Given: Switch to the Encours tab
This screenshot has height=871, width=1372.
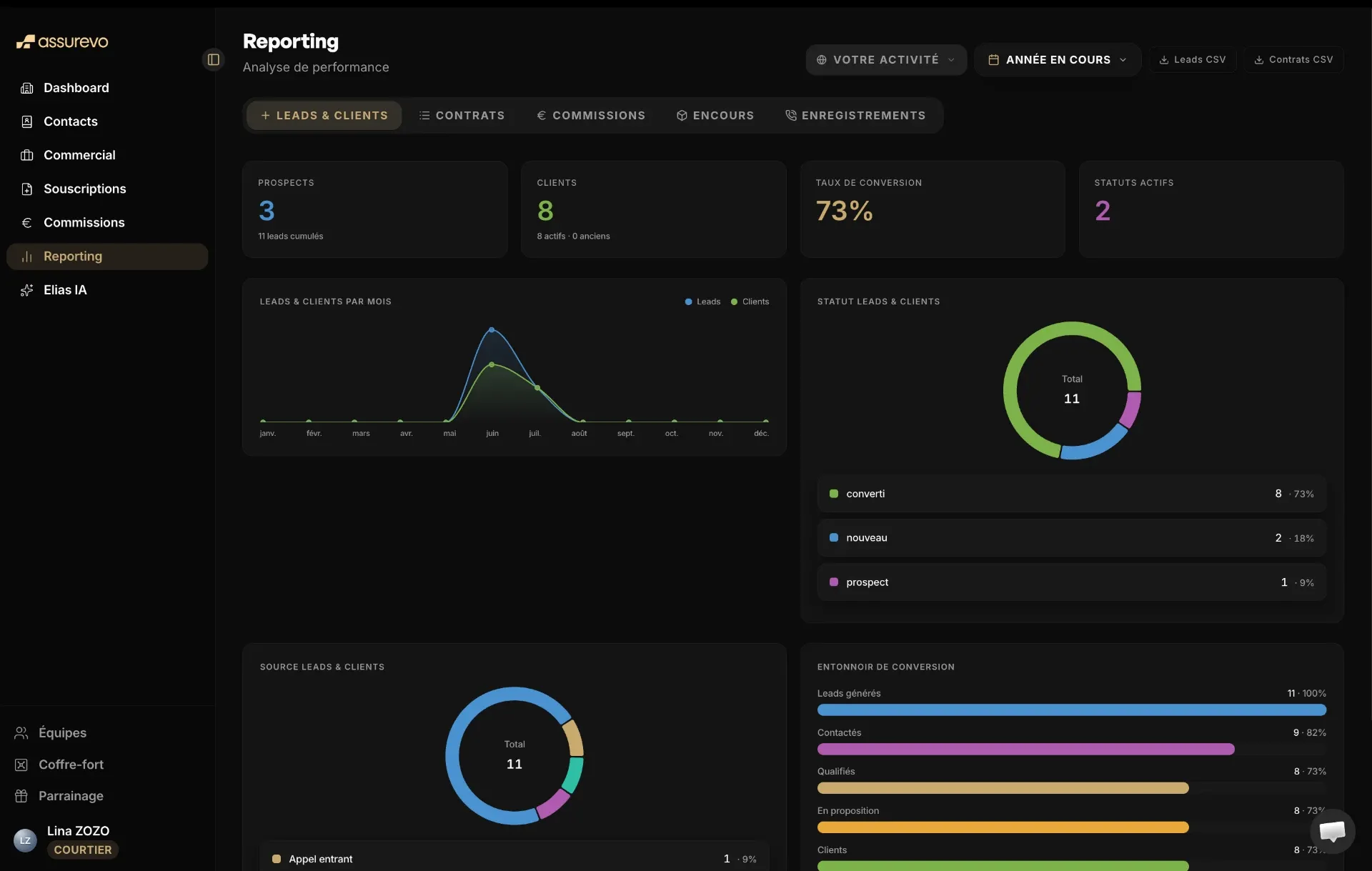Looking at the screenshot, I should tap(715, 115).
